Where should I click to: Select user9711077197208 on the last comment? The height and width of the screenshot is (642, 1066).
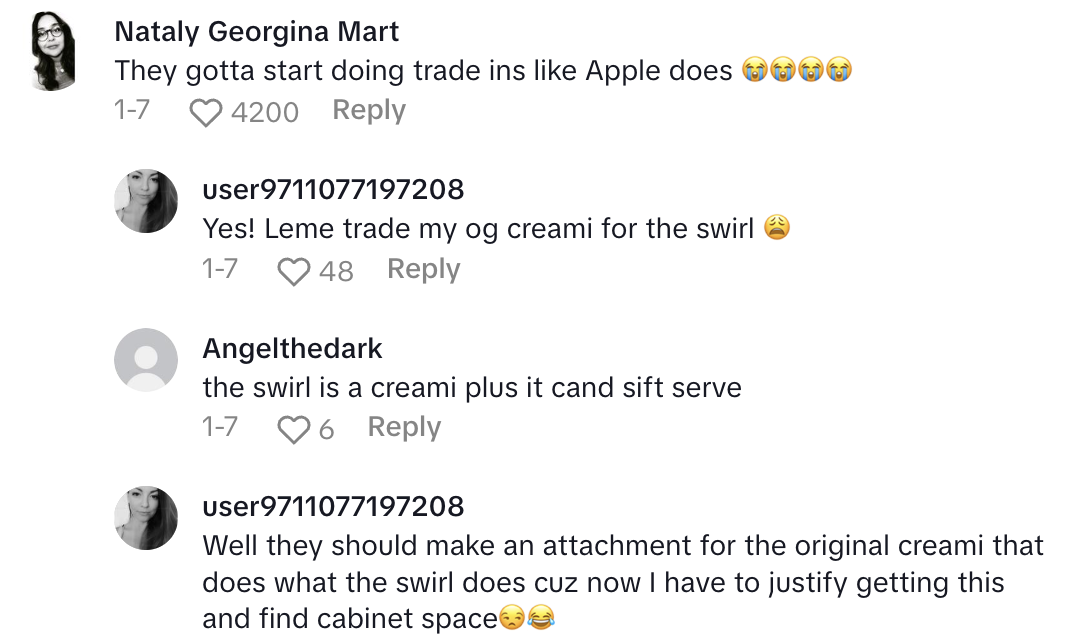(x=333, y=506)
